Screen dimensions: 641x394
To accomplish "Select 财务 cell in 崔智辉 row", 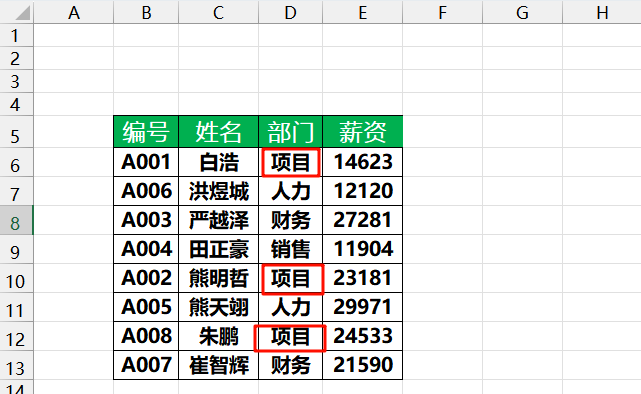I will (290, 365).
